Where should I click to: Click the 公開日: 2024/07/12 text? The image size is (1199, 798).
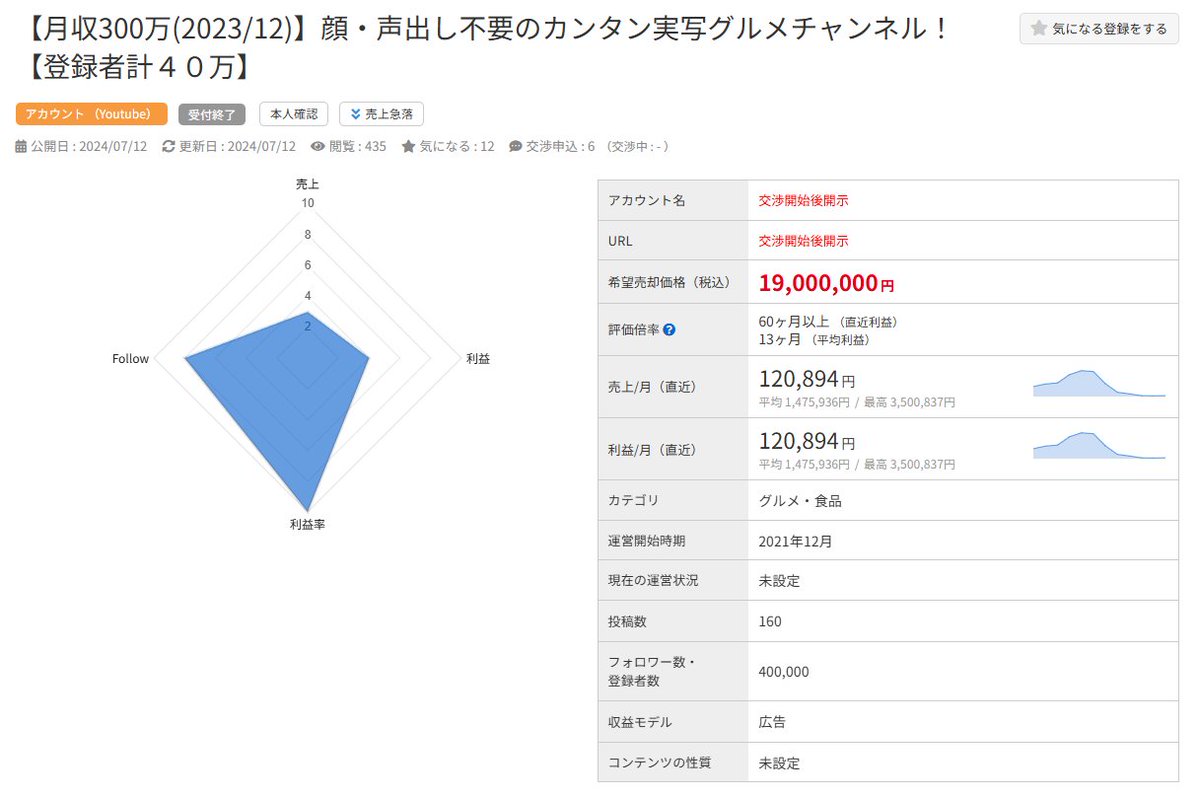pyautogui.click(x=89, y=146)
